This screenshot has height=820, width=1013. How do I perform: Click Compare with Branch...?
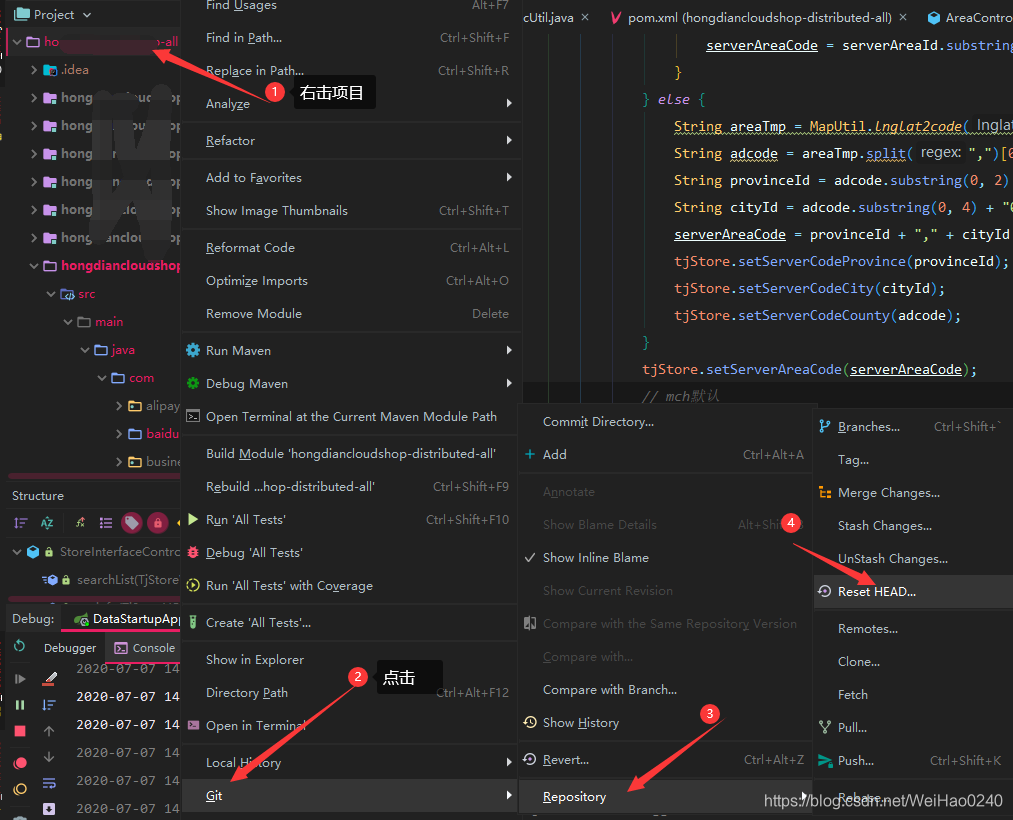coord(665,689)
